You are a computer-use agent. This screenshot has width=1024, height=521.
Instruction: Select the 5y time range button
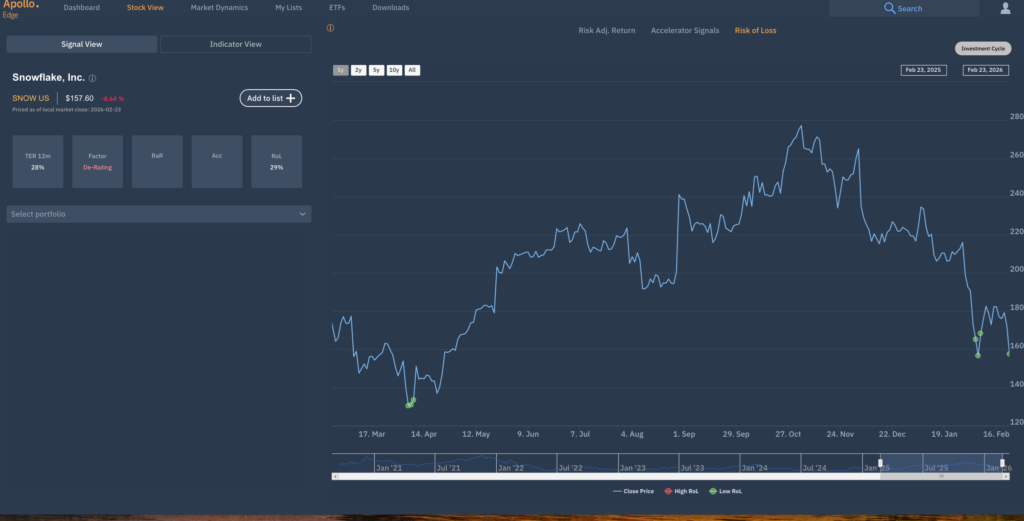376,70
